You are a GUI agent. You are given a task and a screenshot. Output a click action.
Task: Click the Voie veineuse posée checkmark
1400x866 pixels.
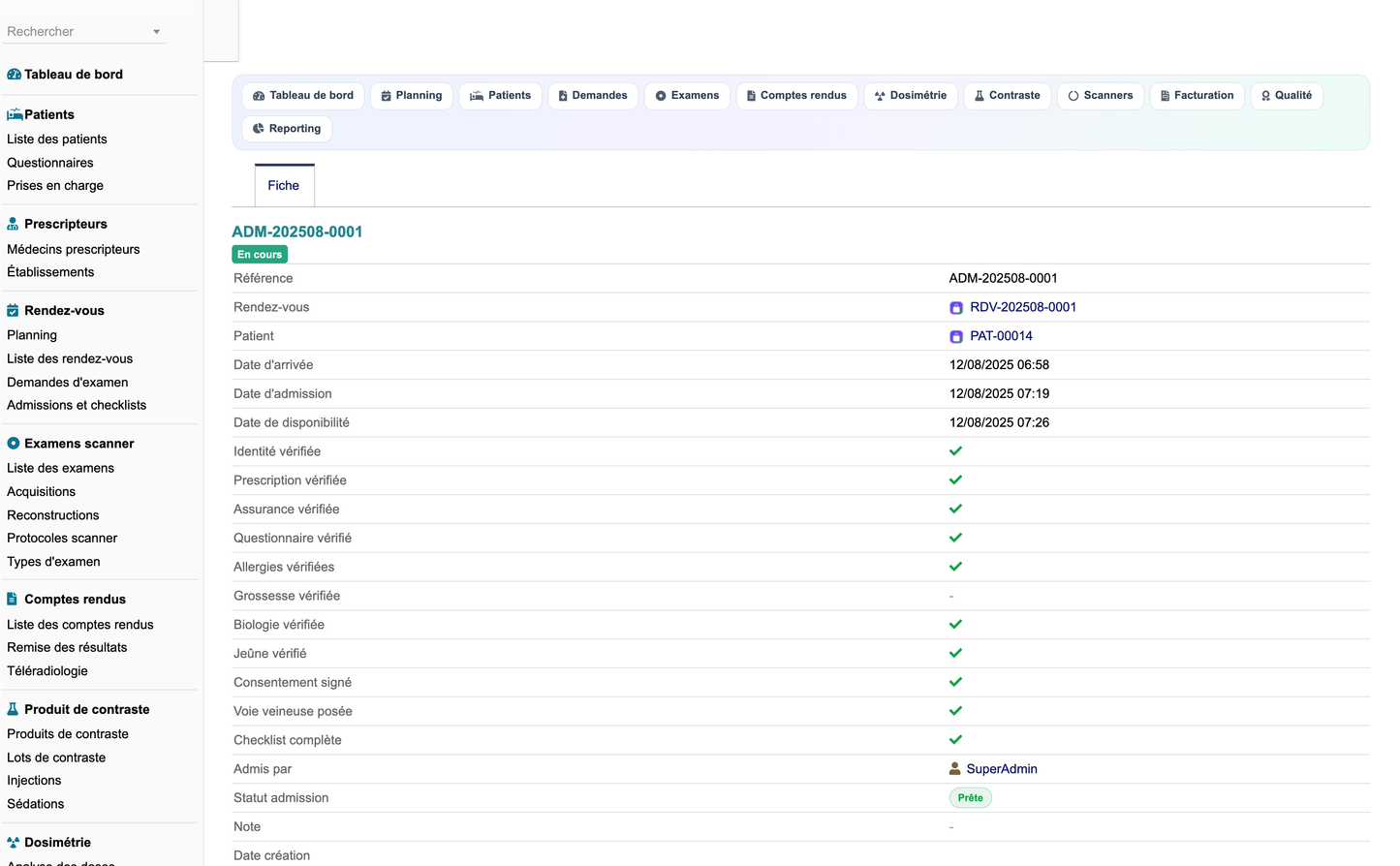tap(955, 711)
